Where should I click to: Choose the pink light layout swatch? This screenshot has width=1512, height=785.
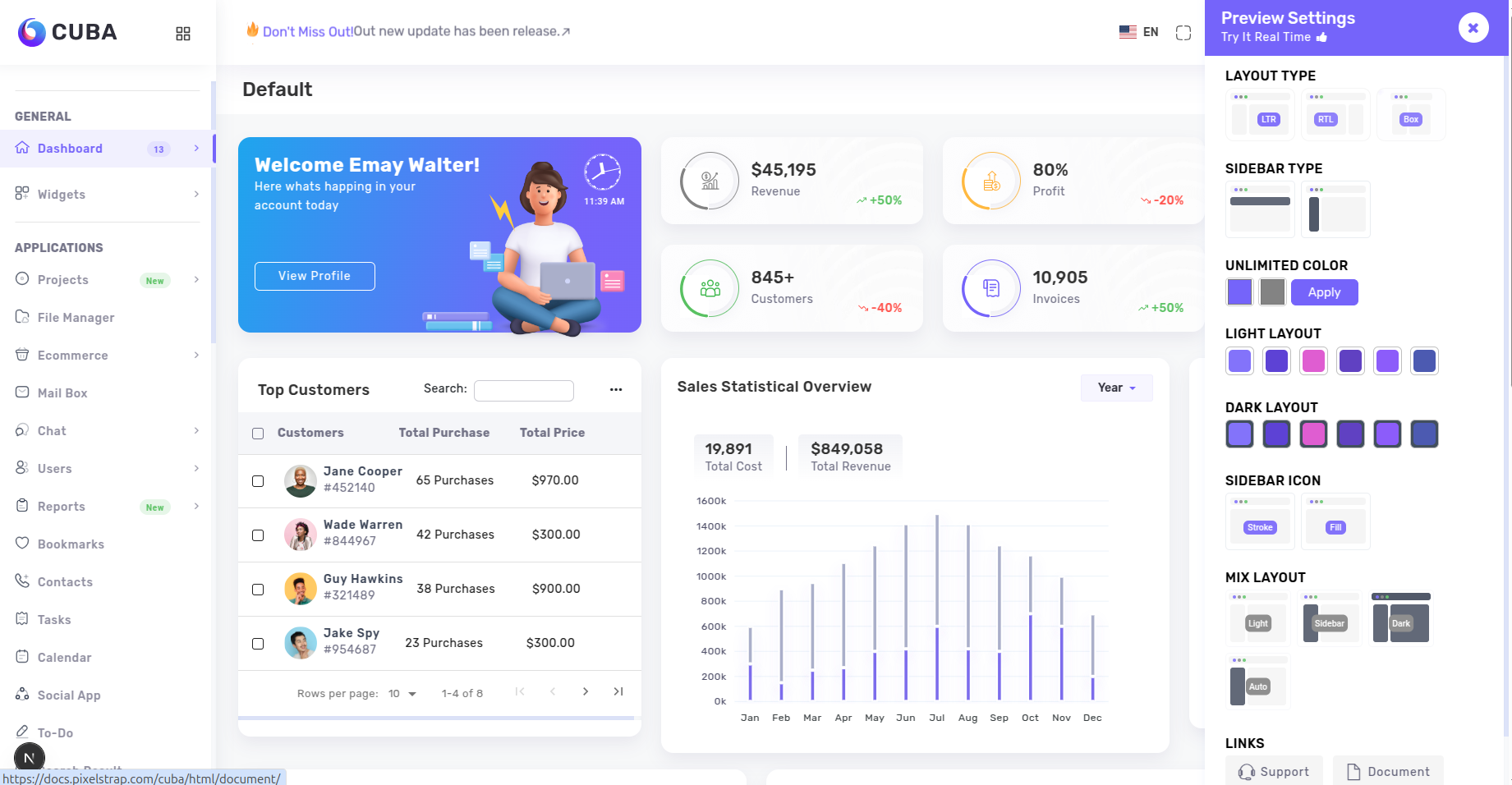click(x=1313, y=360)
